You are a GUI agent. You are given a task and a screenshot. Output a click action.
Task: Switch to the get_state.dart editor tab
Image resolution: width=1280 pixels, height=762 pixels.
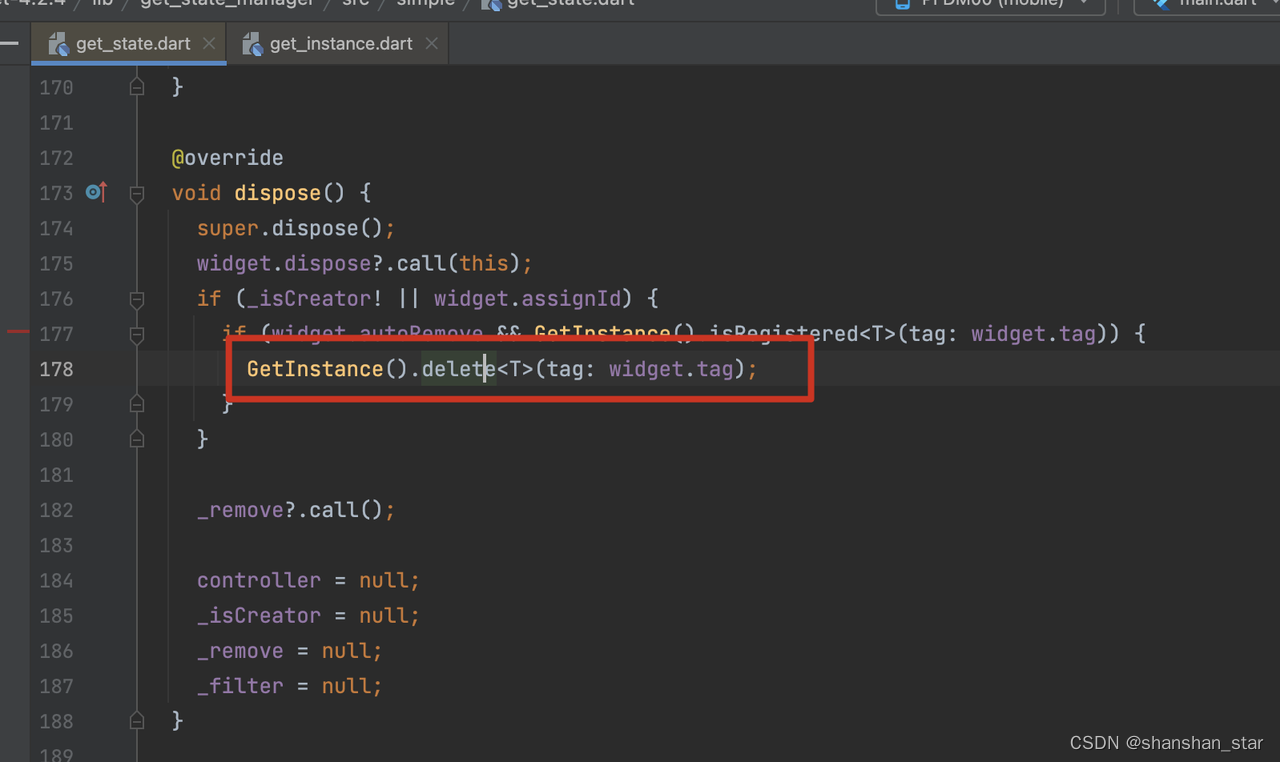(x=130, y=44)
